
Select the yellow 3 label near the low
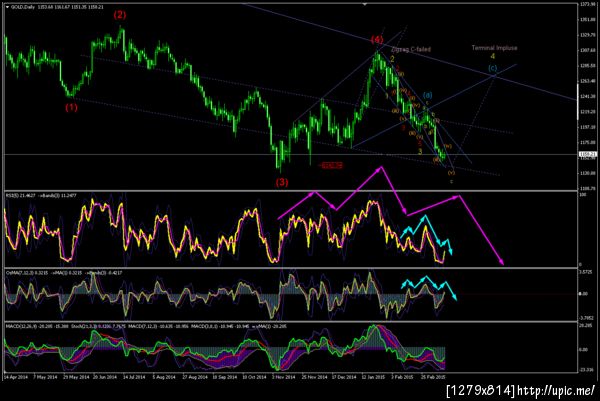pos(420,151)
